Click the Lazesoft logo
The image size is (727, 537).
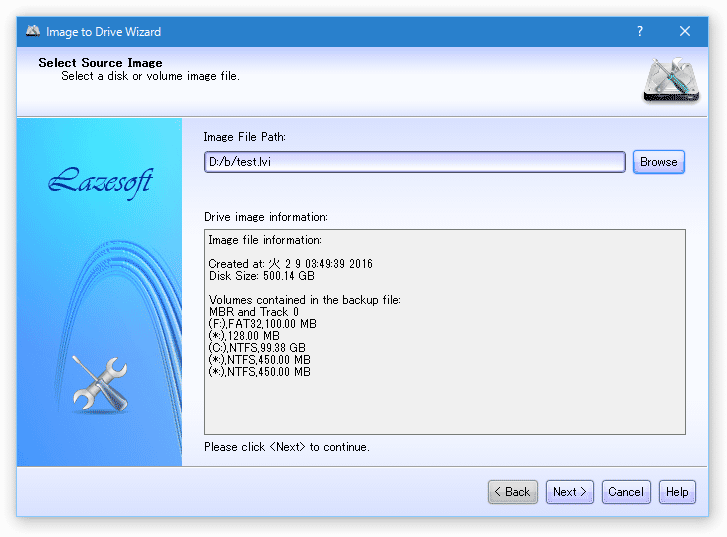(100, 182)
